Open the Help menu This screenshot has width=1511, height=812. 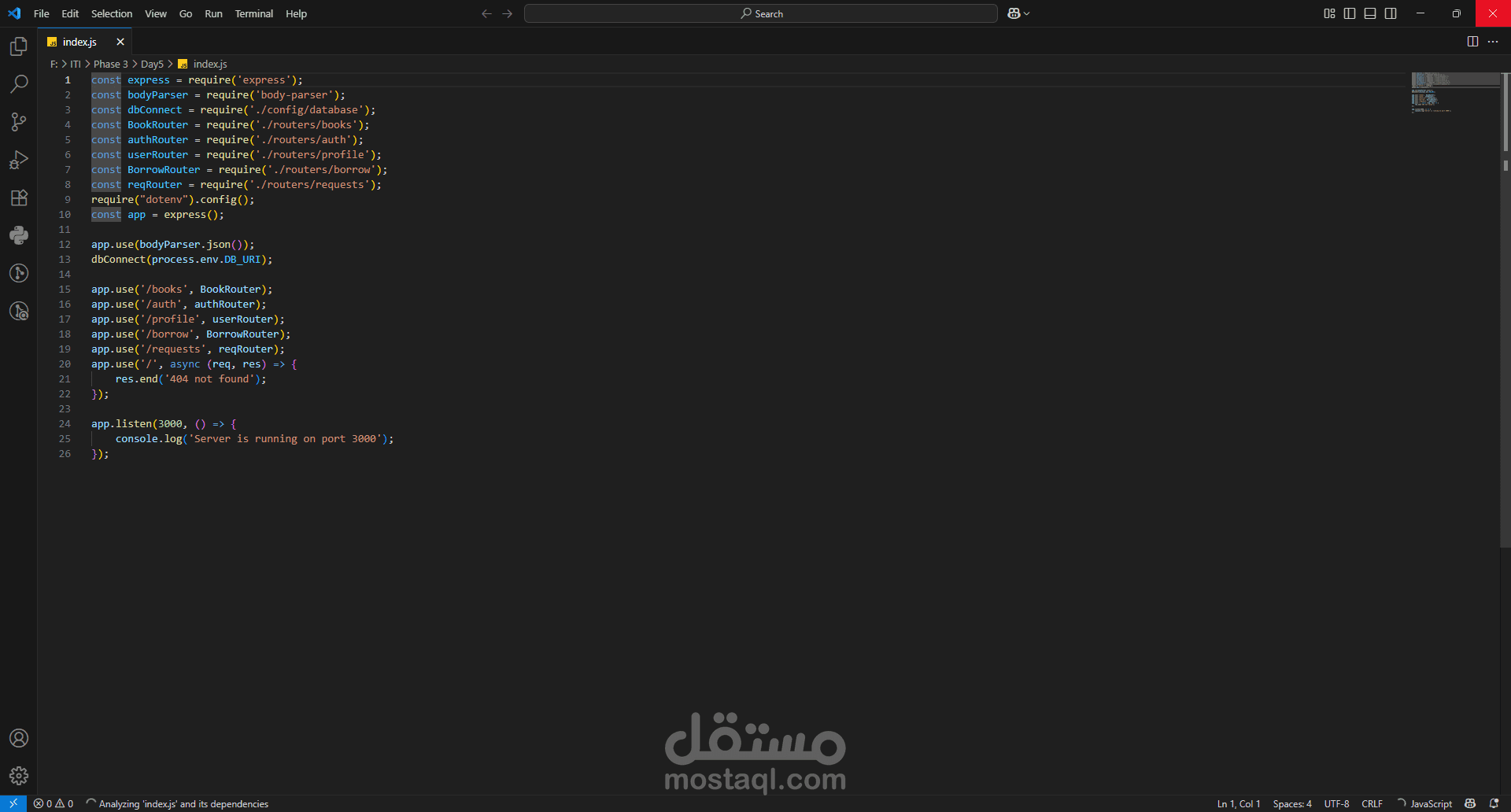296,13
